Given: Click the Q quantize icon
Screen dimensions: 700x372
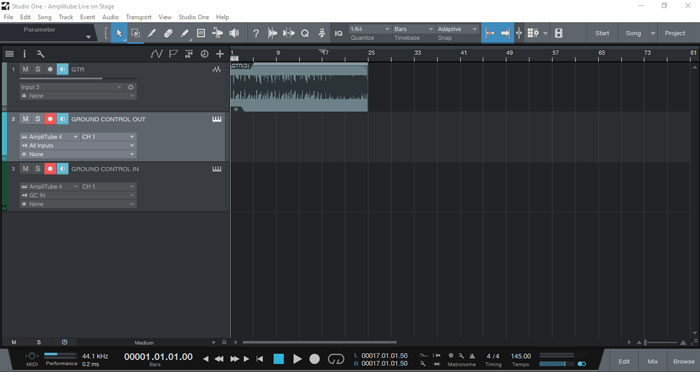Looking at the screenshot, I should (x=305, y=33).
